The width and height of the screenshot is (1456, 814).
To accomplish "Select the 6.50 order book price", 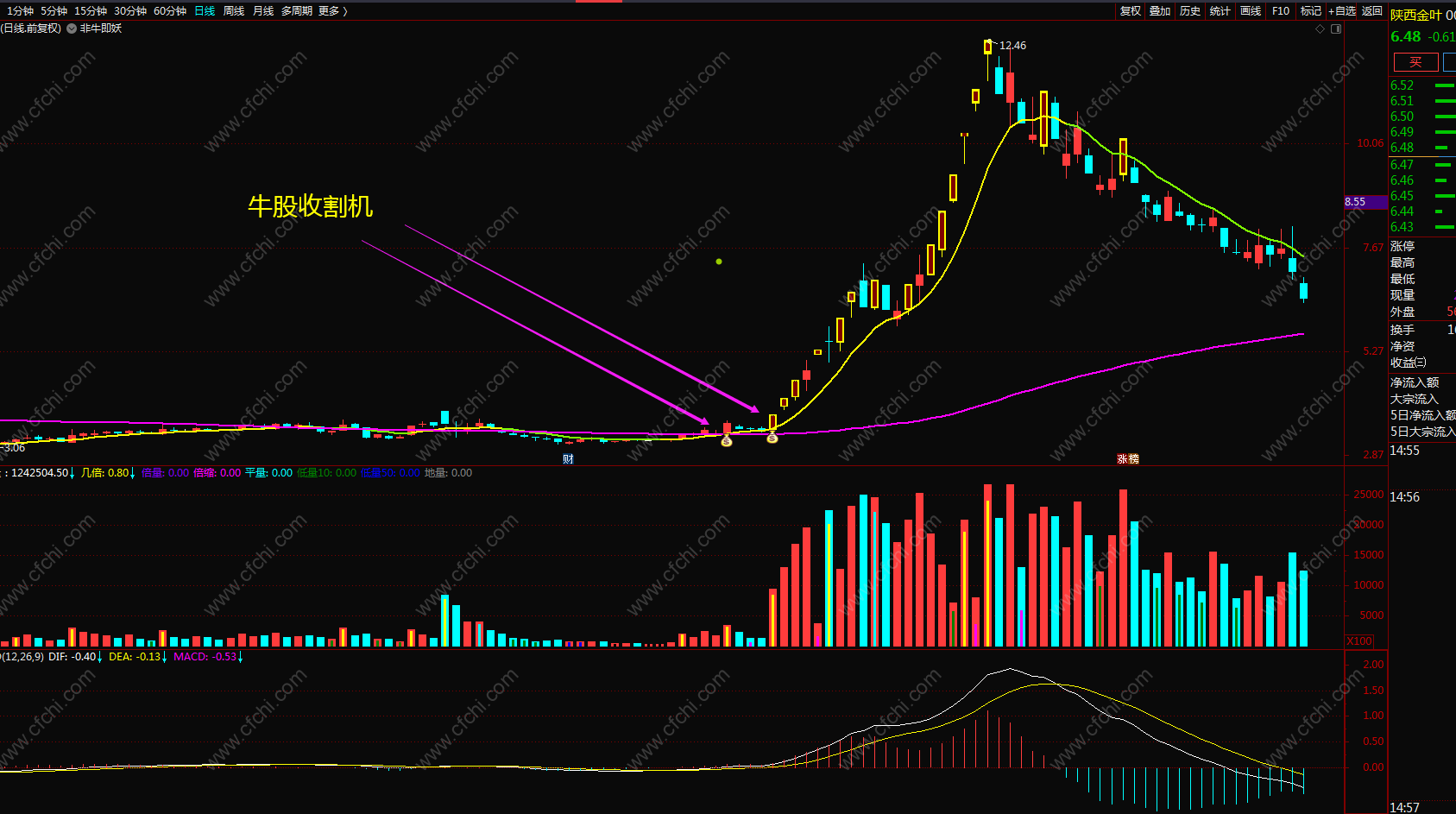I will [1402, 117].
